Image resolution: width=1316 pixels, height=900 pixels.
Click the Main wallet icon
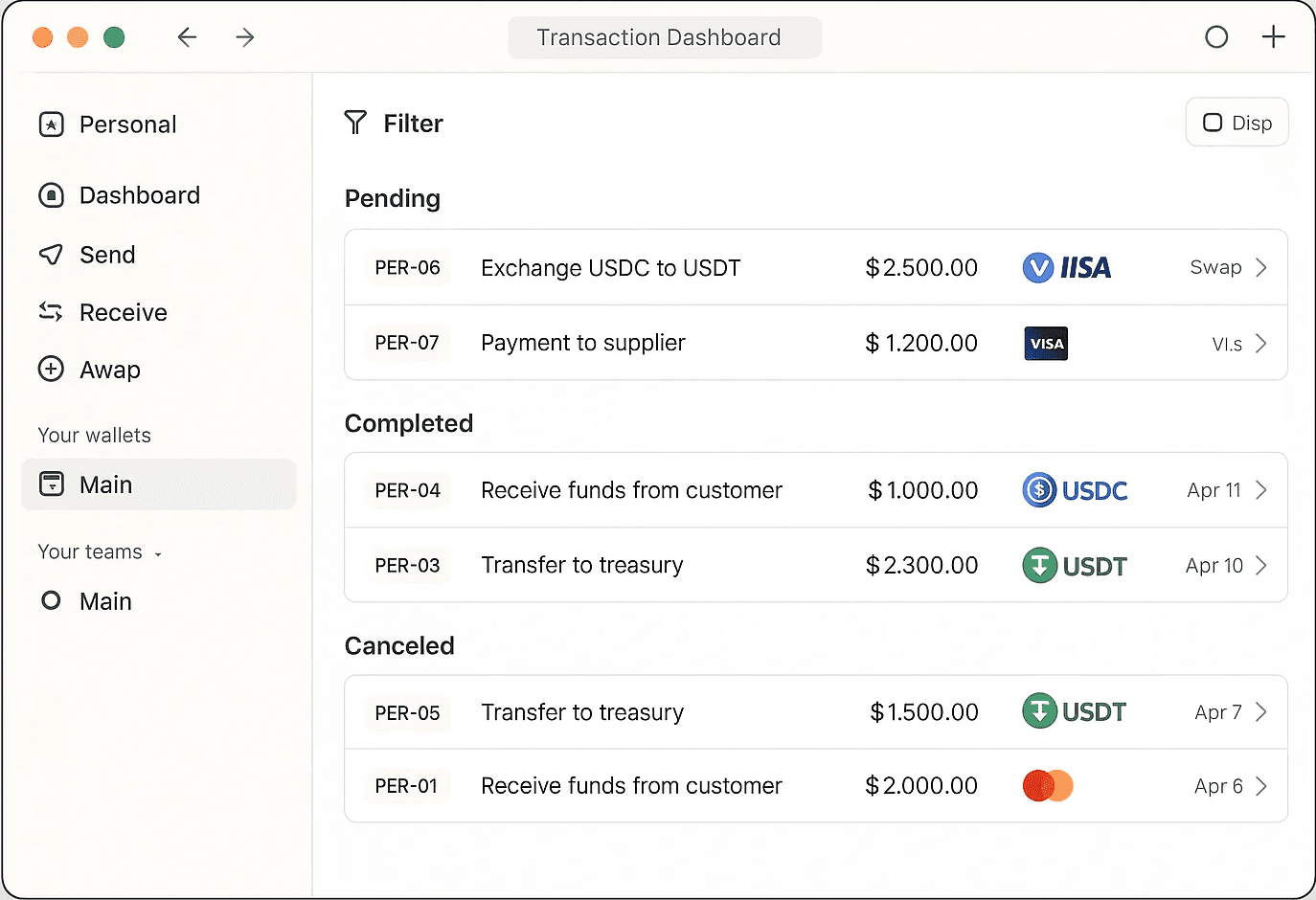(x=51, y=484)
